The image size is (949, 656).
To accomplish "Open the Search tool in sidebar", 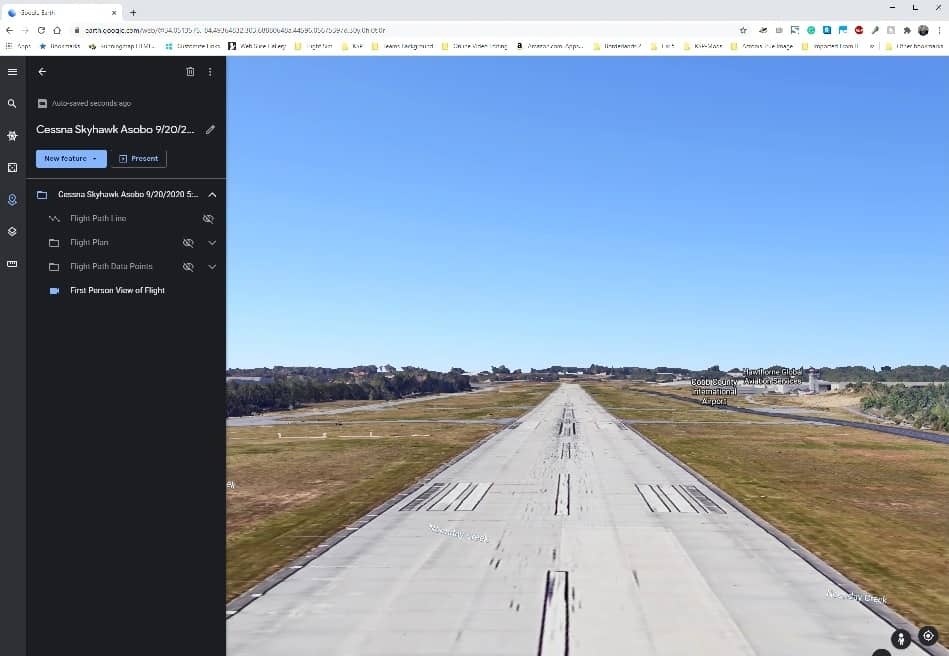I will (x=12, y=103).
